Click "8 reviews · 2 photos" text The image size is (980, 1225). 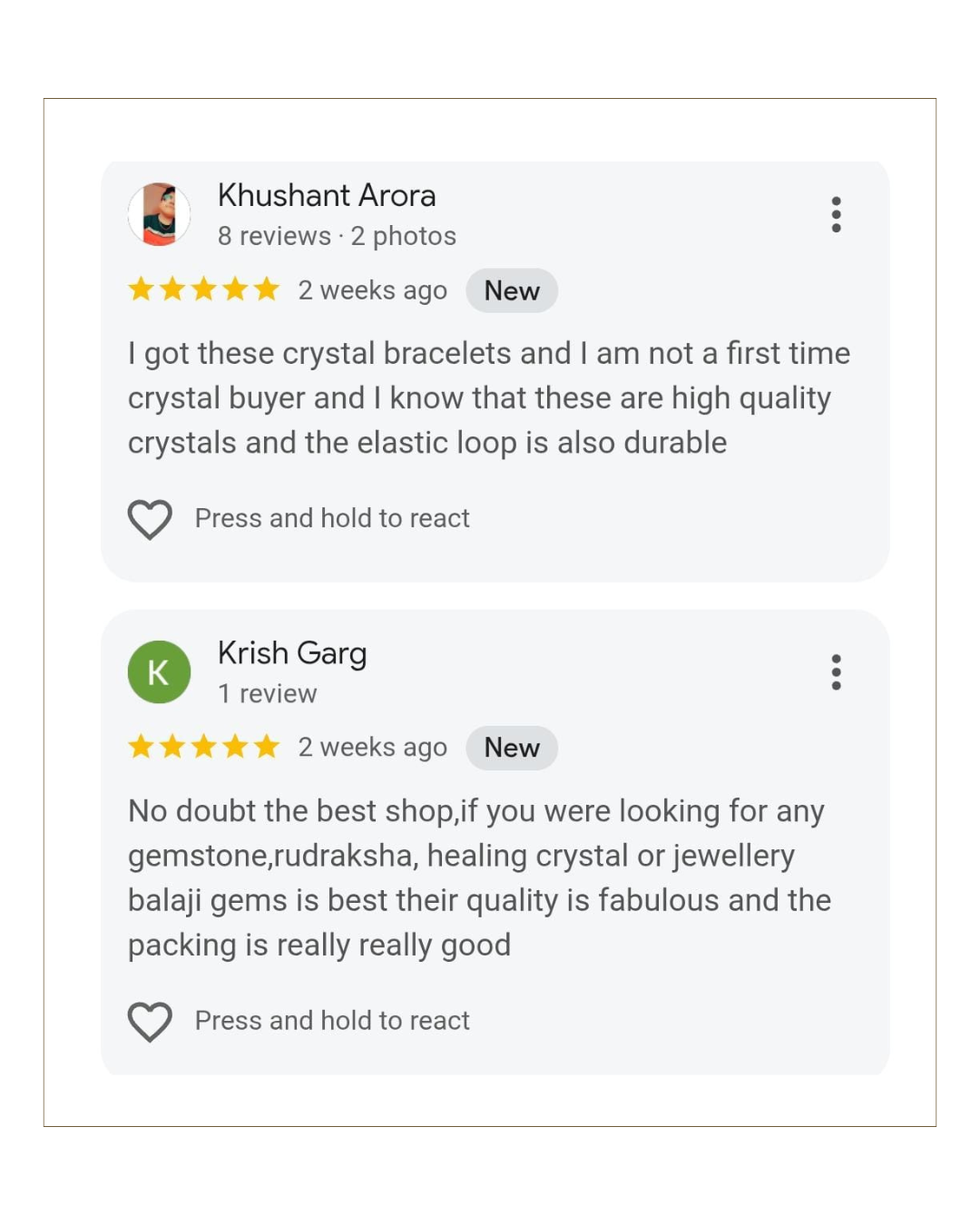pyautogui.click(x=337, y=236)
